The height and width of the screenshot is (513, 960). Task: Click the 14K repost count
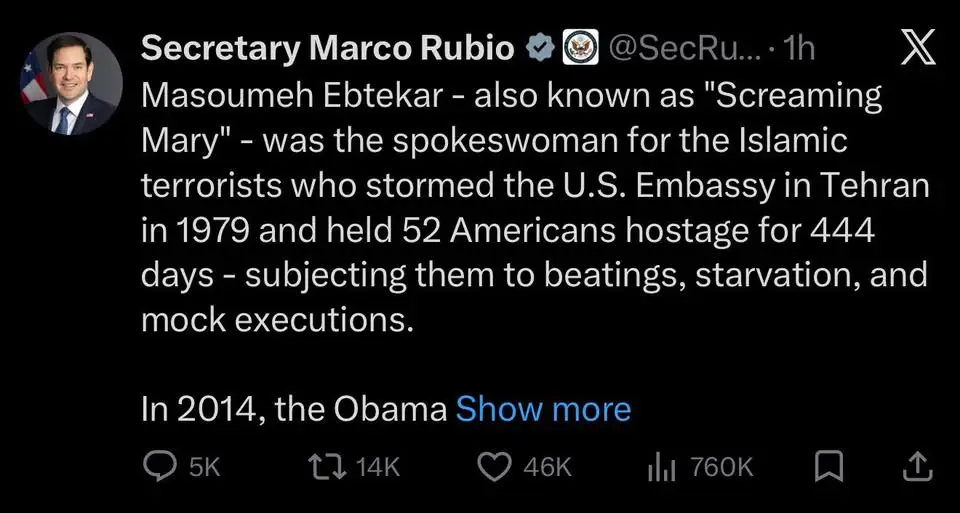click(378, 466)
